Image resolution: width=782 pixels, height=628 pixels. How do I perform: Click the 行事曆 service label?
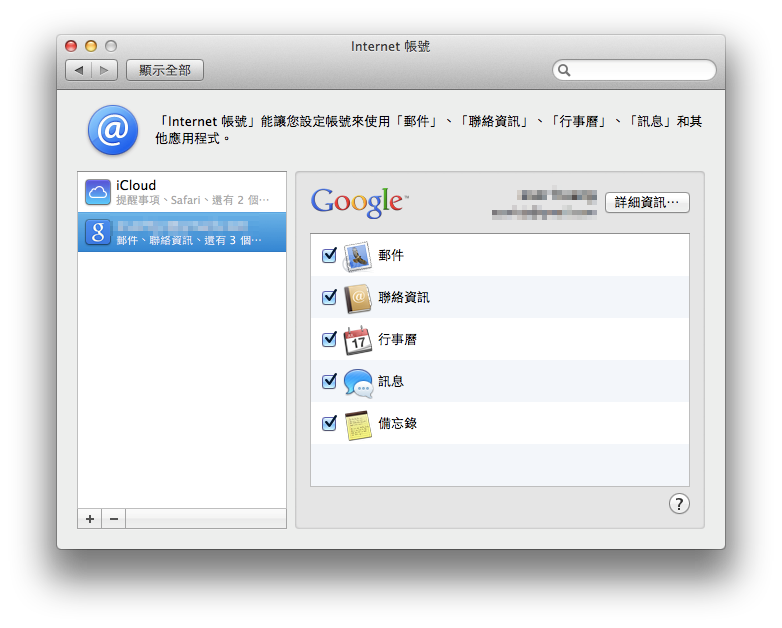397,340
